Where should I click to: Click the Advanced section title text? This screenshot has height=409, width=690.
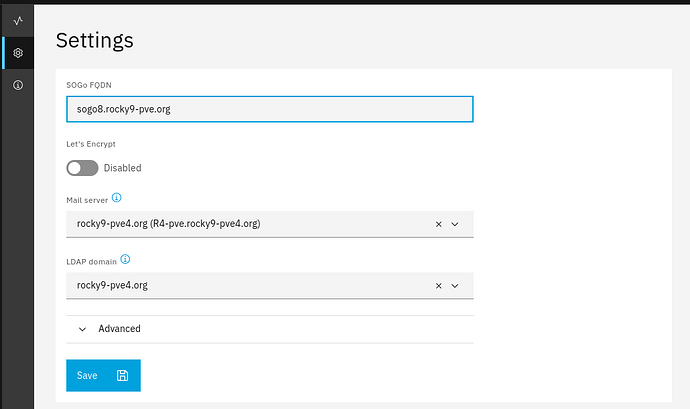[x=119, y=329]
